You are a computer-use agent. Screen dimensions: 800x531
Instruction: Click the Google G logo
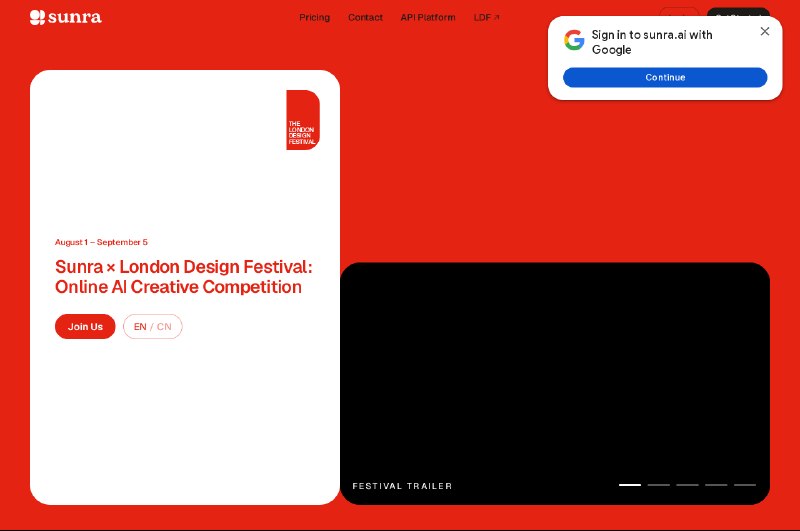(574, 40)
